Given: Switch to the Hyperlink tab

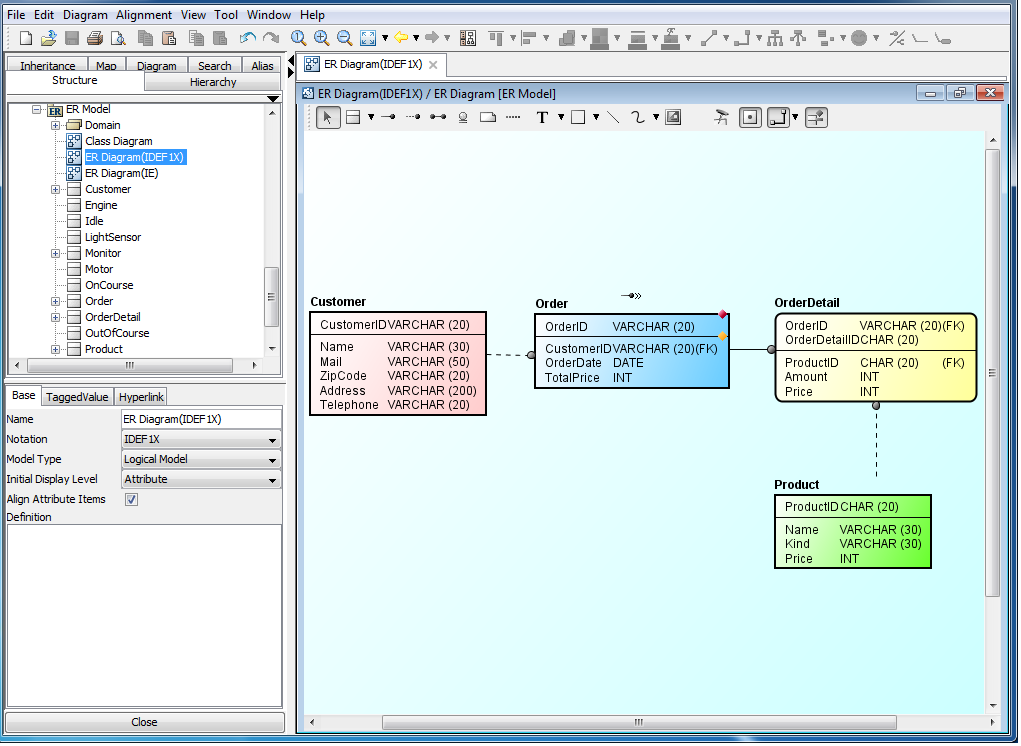Looking at the screenshot, I should [141, 397].
